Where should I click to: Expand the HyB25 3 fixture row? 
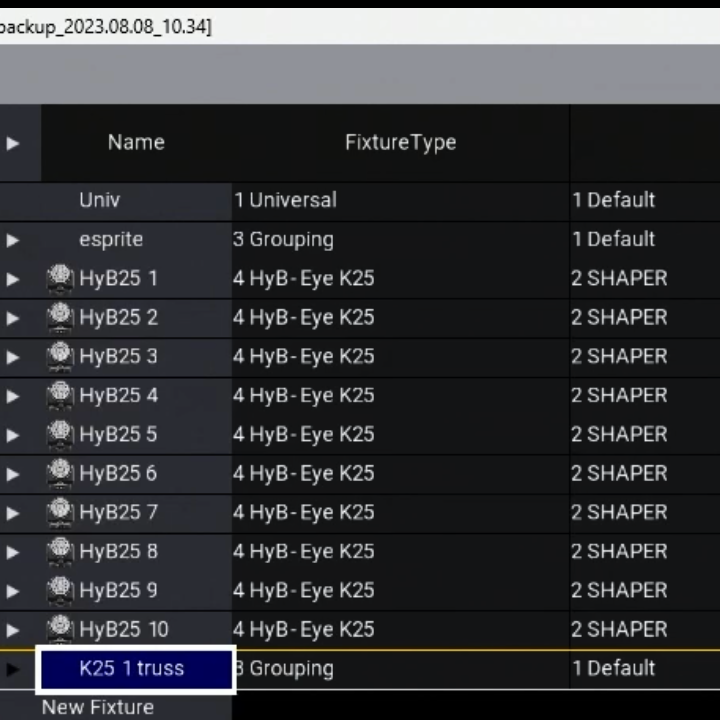coord(13,357)
